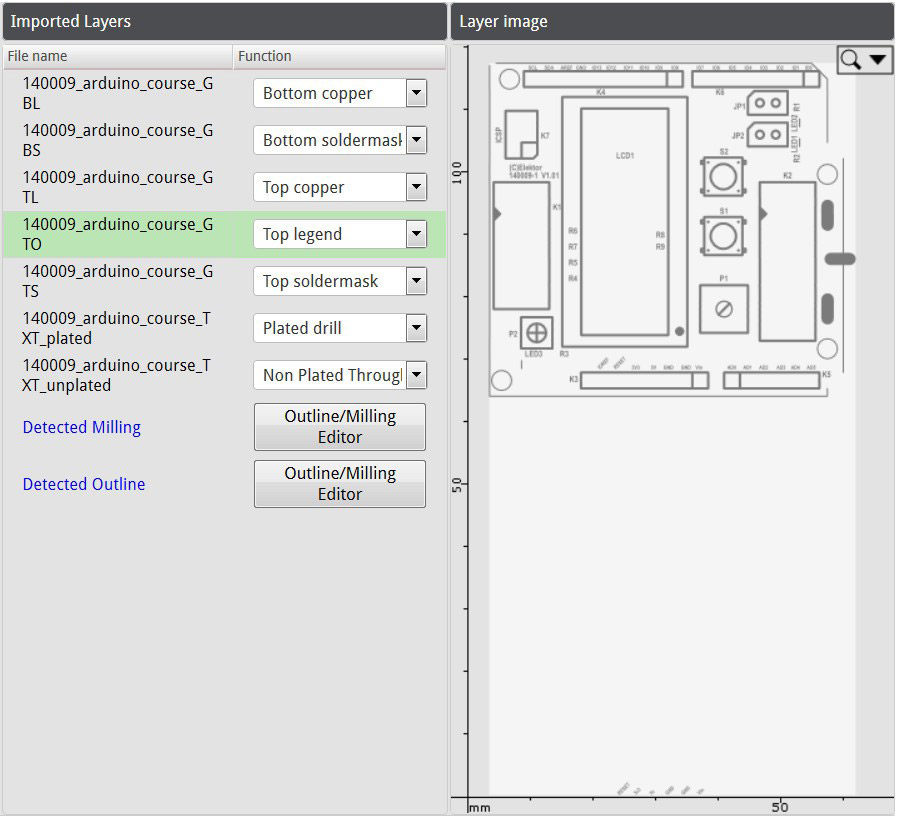Click the Detected Milling link
Image resolution: width=899 pixels, height=816 pixels.
[82, 427]
